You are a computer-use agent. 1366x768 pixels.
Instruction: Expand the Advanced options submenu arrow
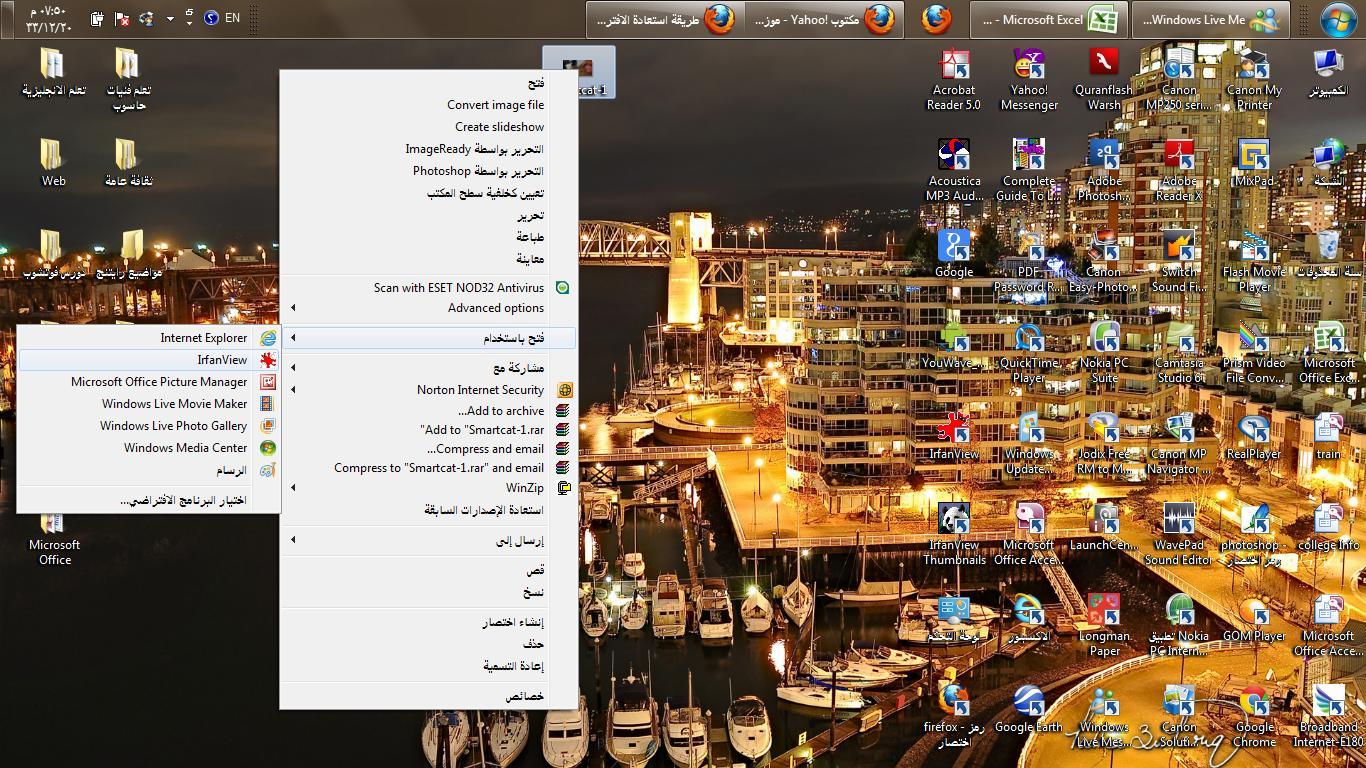293,308
